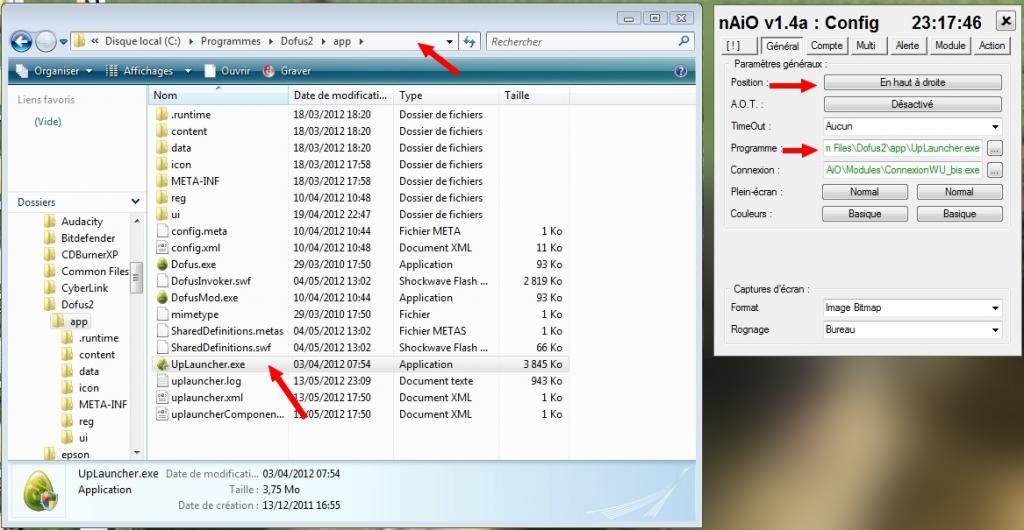Screen dimensions: 1024x530
Task: Click the .runtime folder icon in file list
Action: (163, 114)
